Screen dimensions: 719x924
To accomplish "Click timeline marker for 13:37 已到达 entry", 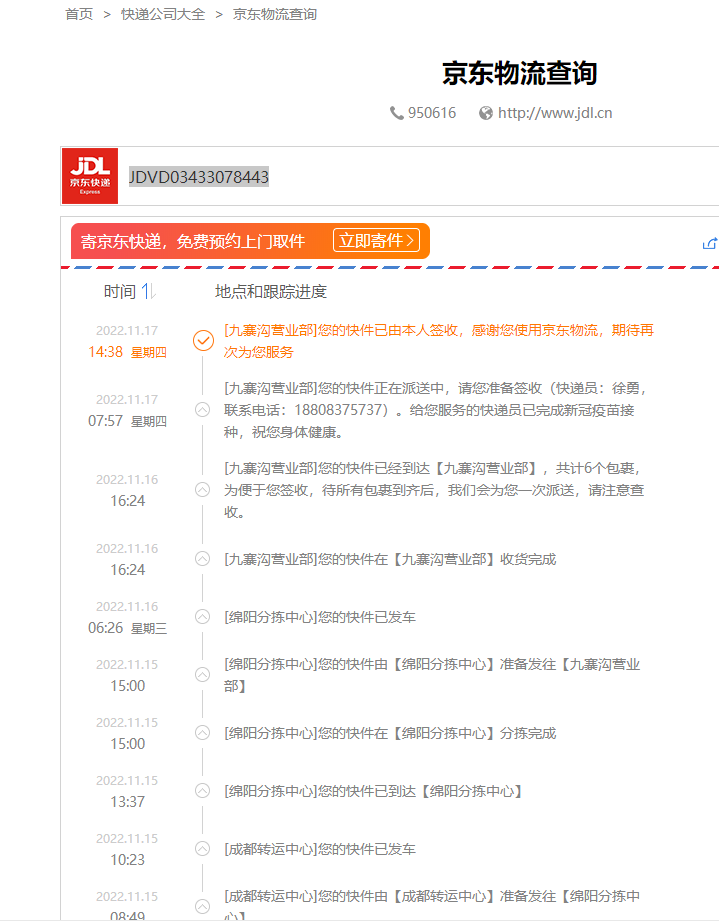I will [202, 790].
